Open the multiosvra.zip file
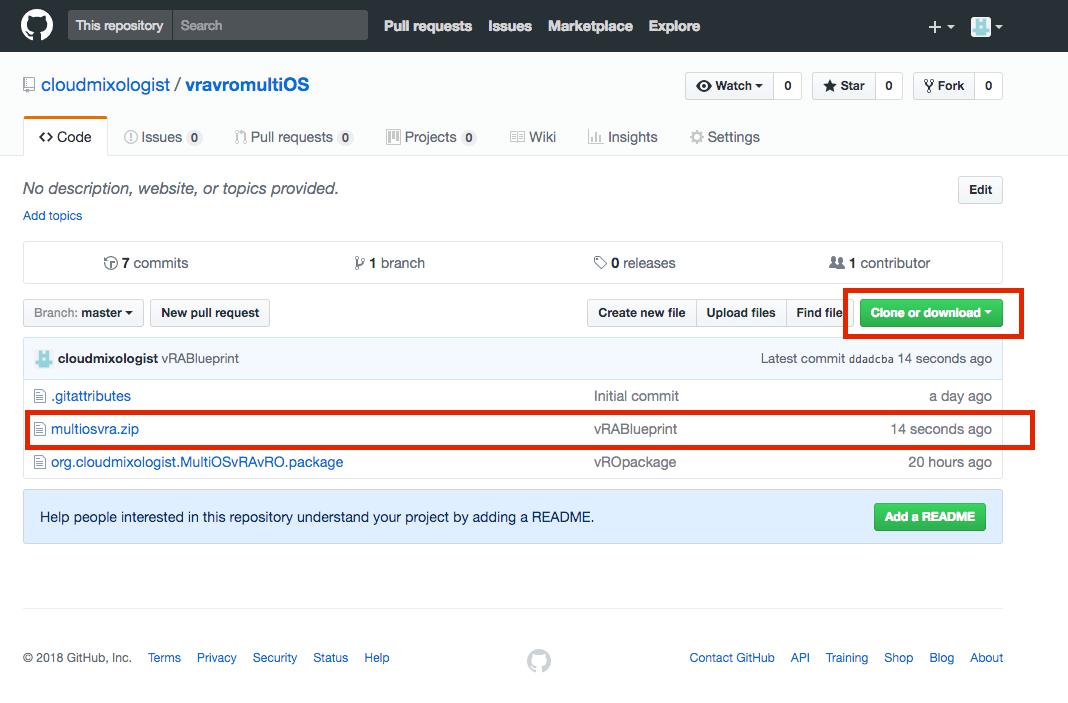This screenshot has height=703, width=1068. pos(95,429)
